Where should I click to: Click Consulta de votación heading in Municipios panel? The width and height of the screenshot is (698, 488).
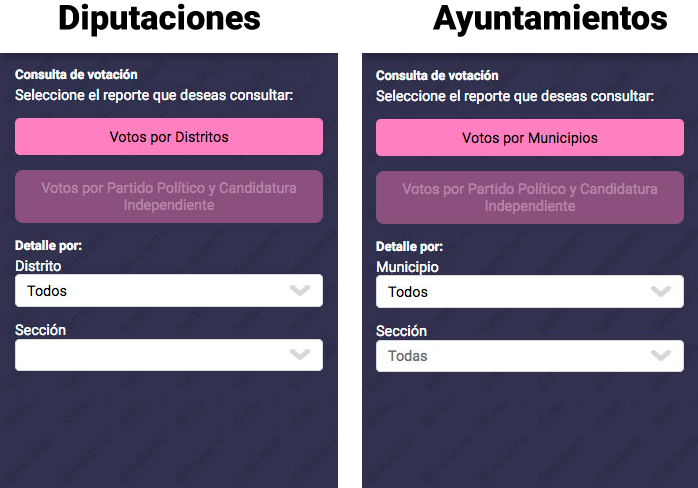437,75
